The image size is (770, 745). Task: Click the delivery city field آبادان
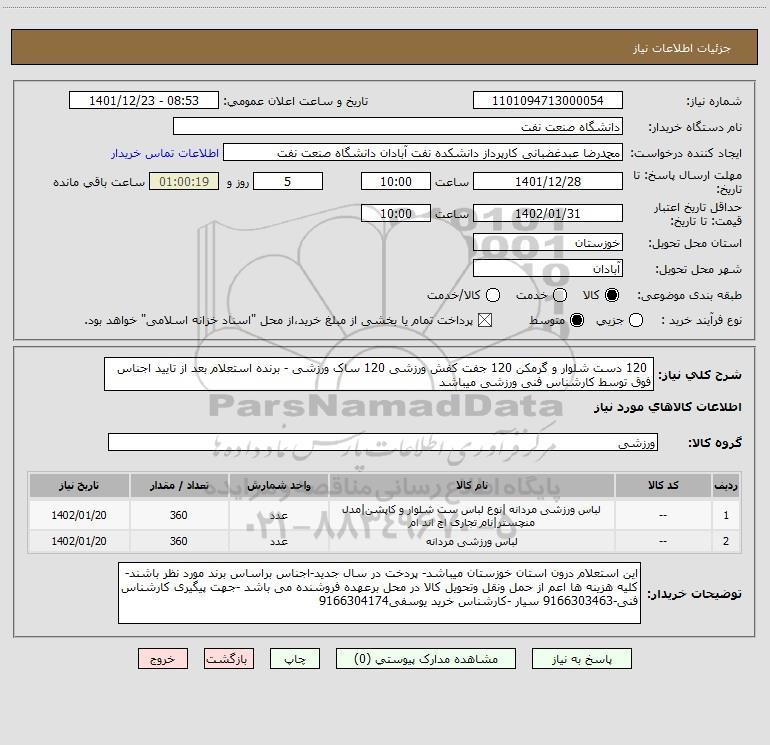click(548, 269)
